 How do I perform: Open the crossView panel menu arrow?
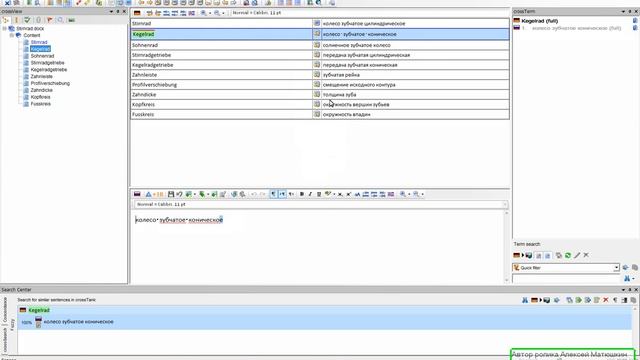111,11
